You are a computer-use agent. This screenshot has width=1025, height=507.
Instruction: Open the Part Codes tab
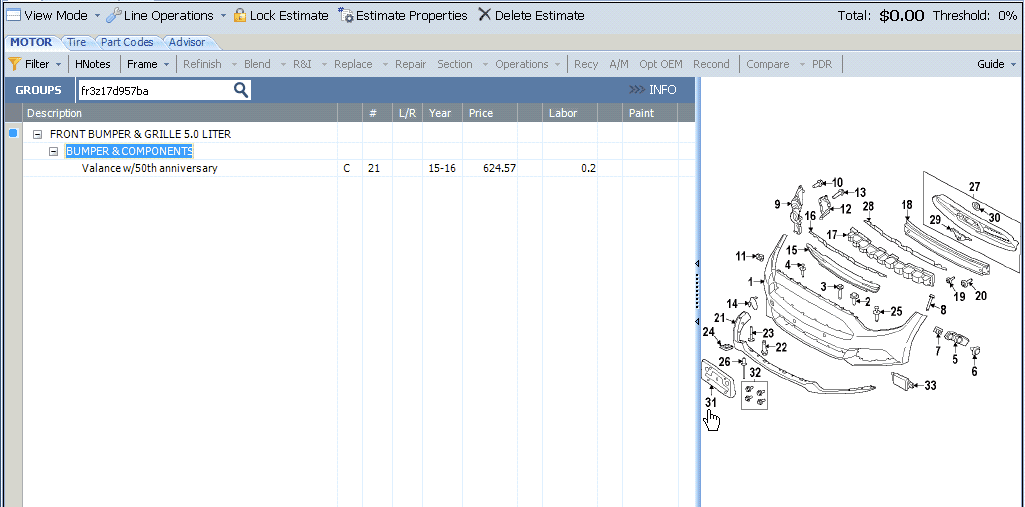point(127,42)
